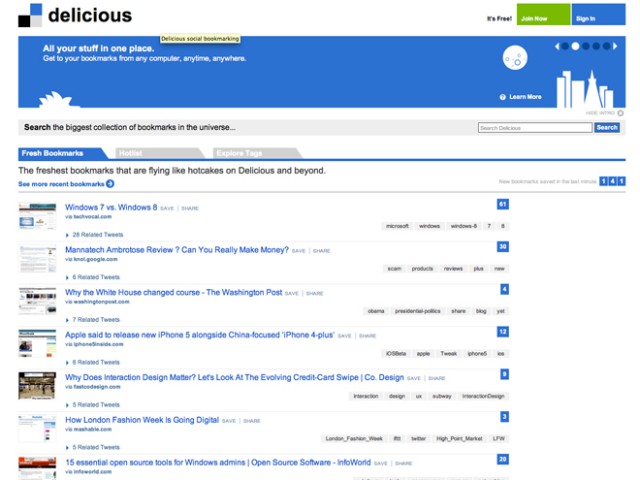Open Mannatech review thumbnail

point(37,259)
